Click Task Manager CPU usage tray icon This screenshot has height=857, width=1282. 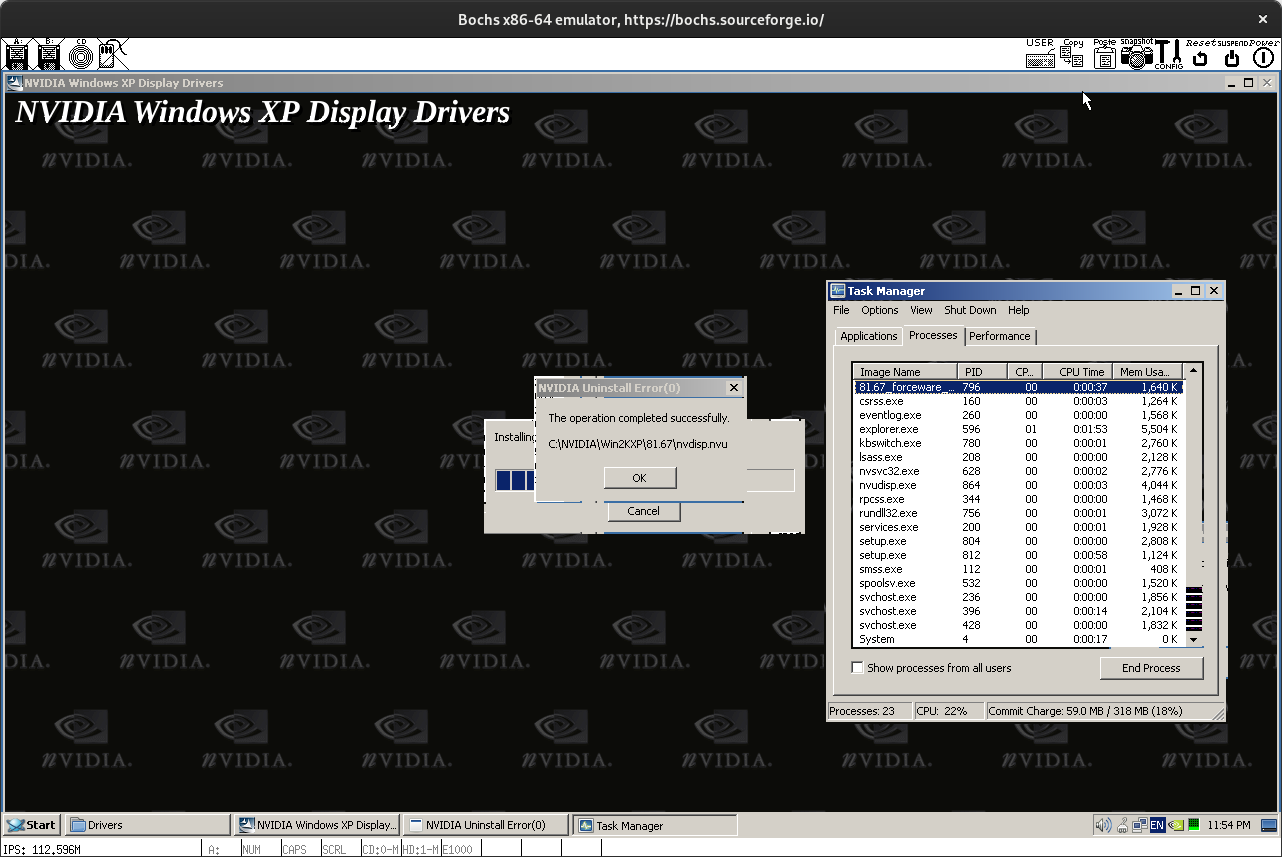(x=1193, y=825)
